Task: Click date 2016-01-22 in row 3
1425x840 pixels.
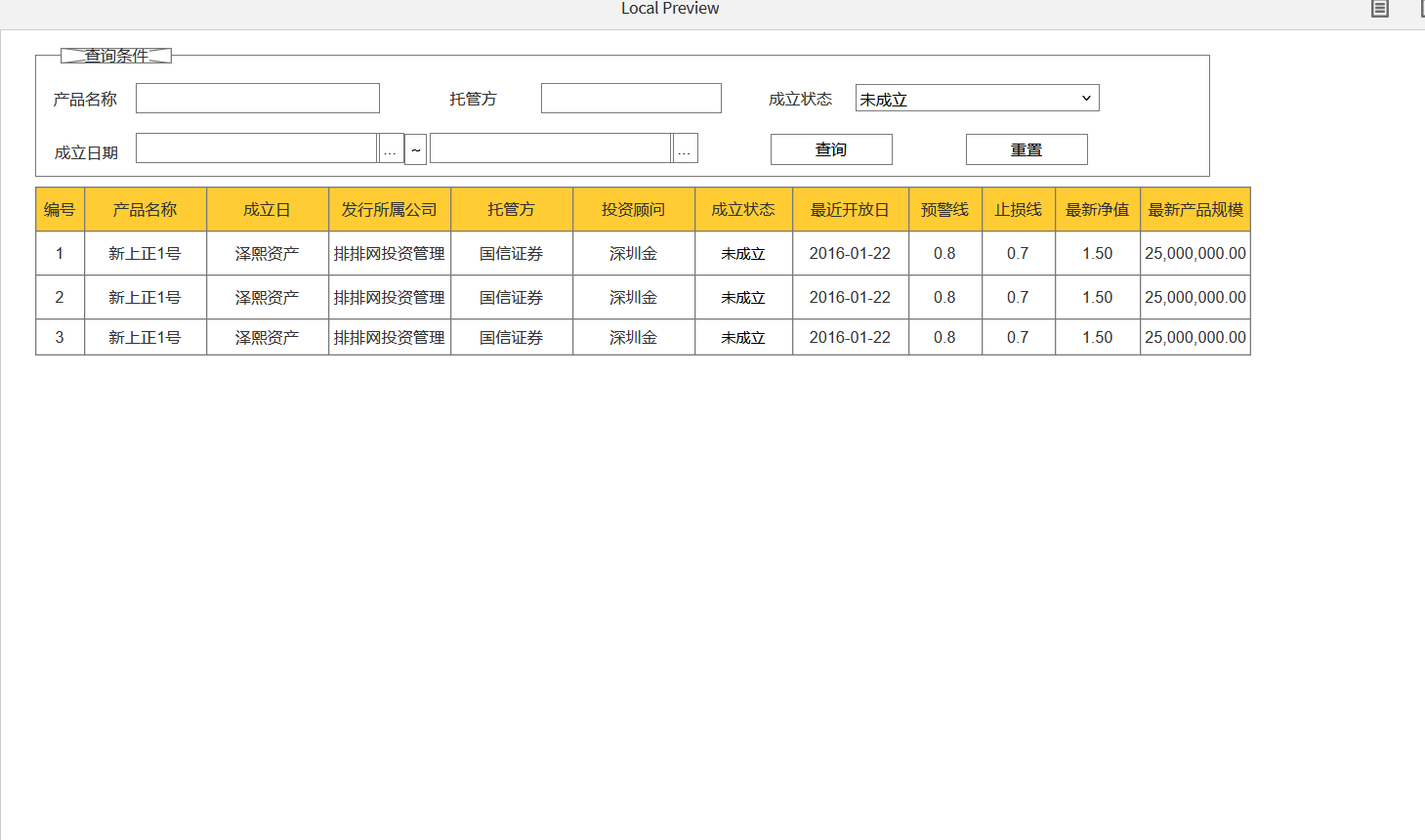Action: click(851, 337)
